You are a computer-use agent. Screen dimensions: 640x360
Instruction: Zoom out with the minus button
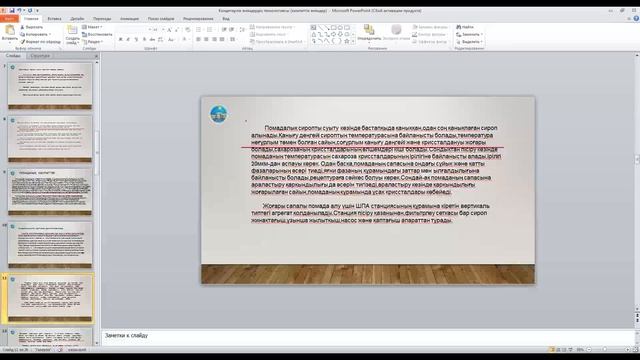coord(589,349)
